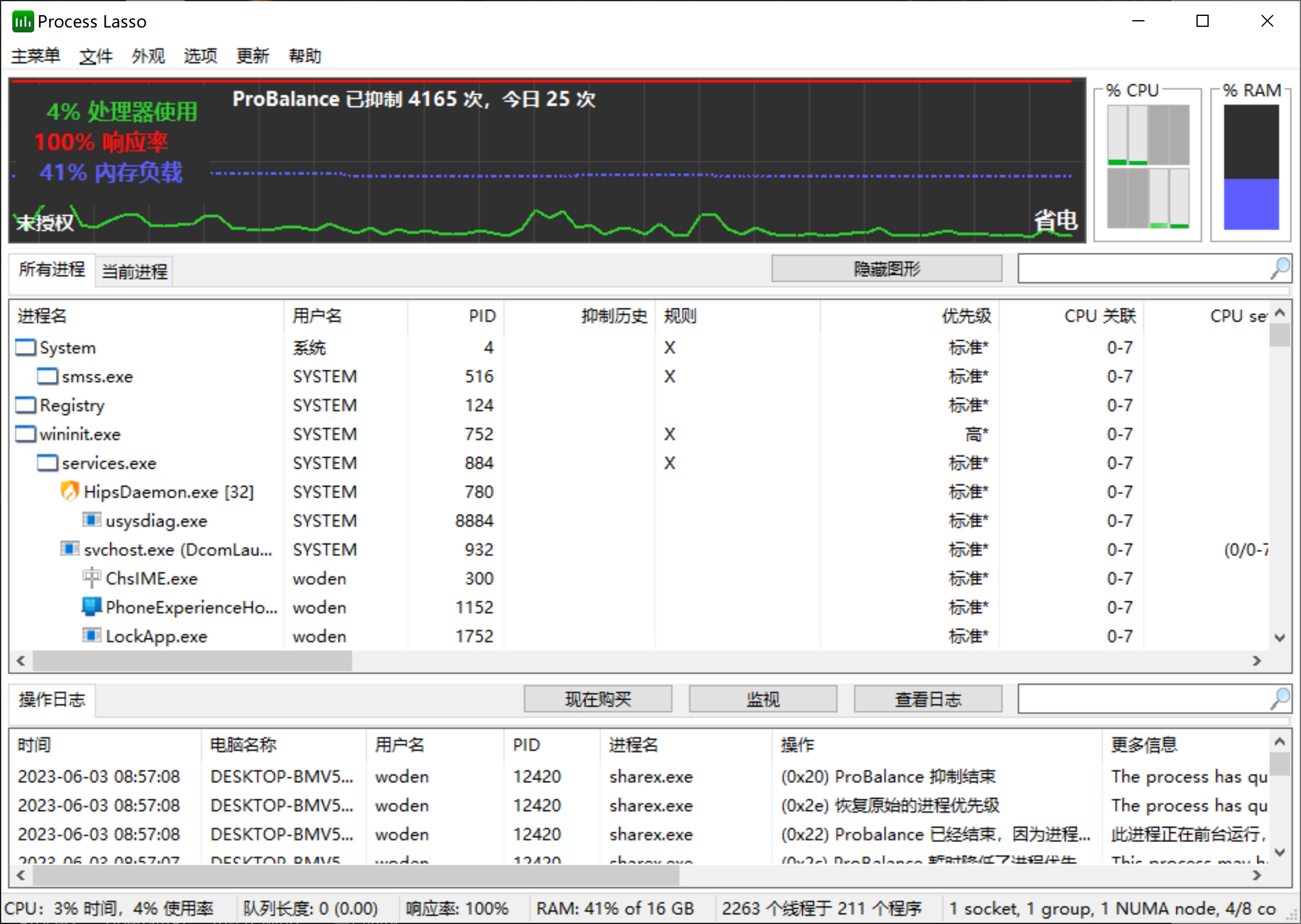Click the LockApp.exe process icon
This screenshot has height=924, width=1301.
pyautogui.click(x=92, y=636)
